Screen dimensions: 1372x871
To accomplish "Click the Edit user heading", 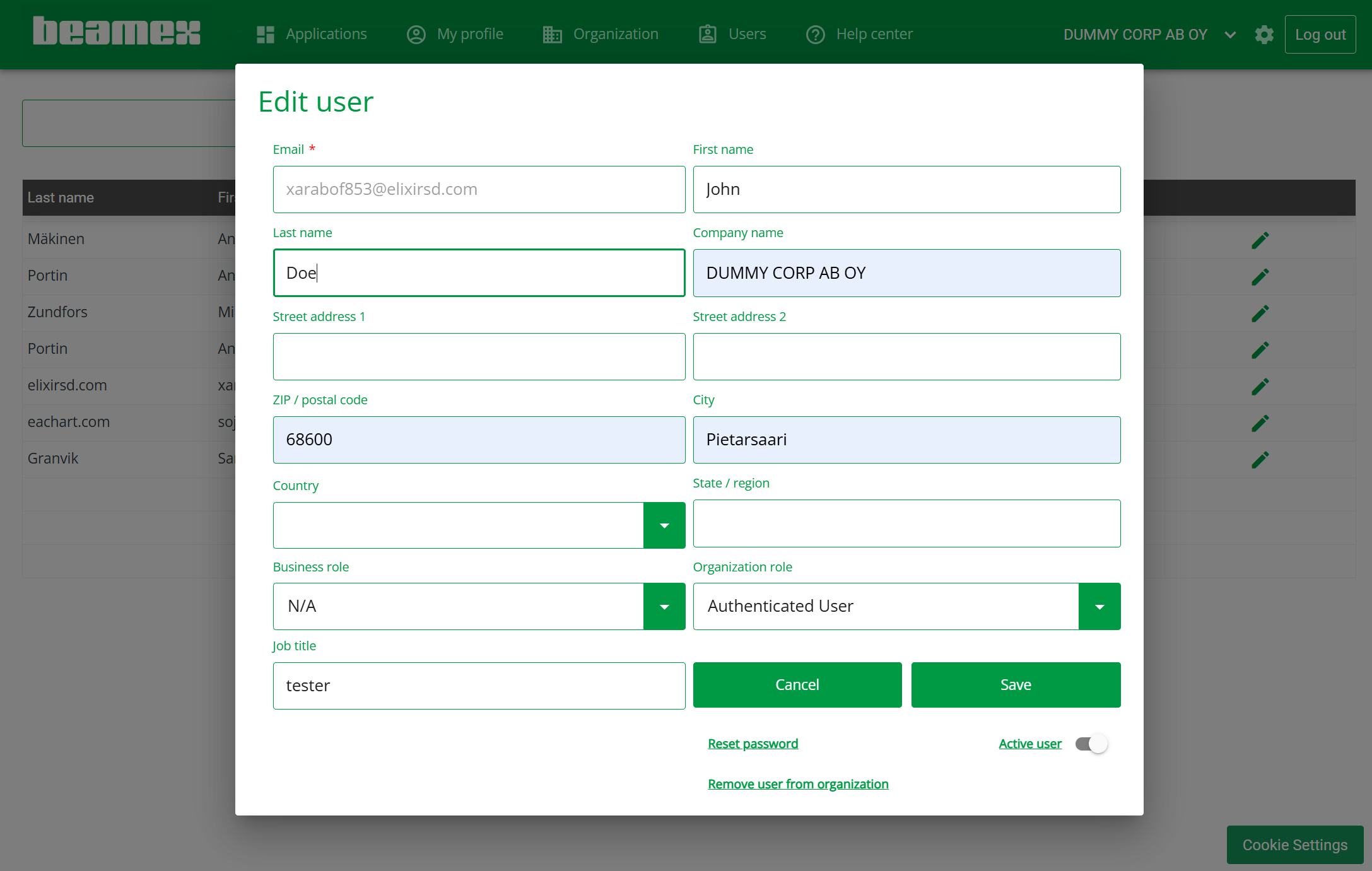I will coord(316,102).
